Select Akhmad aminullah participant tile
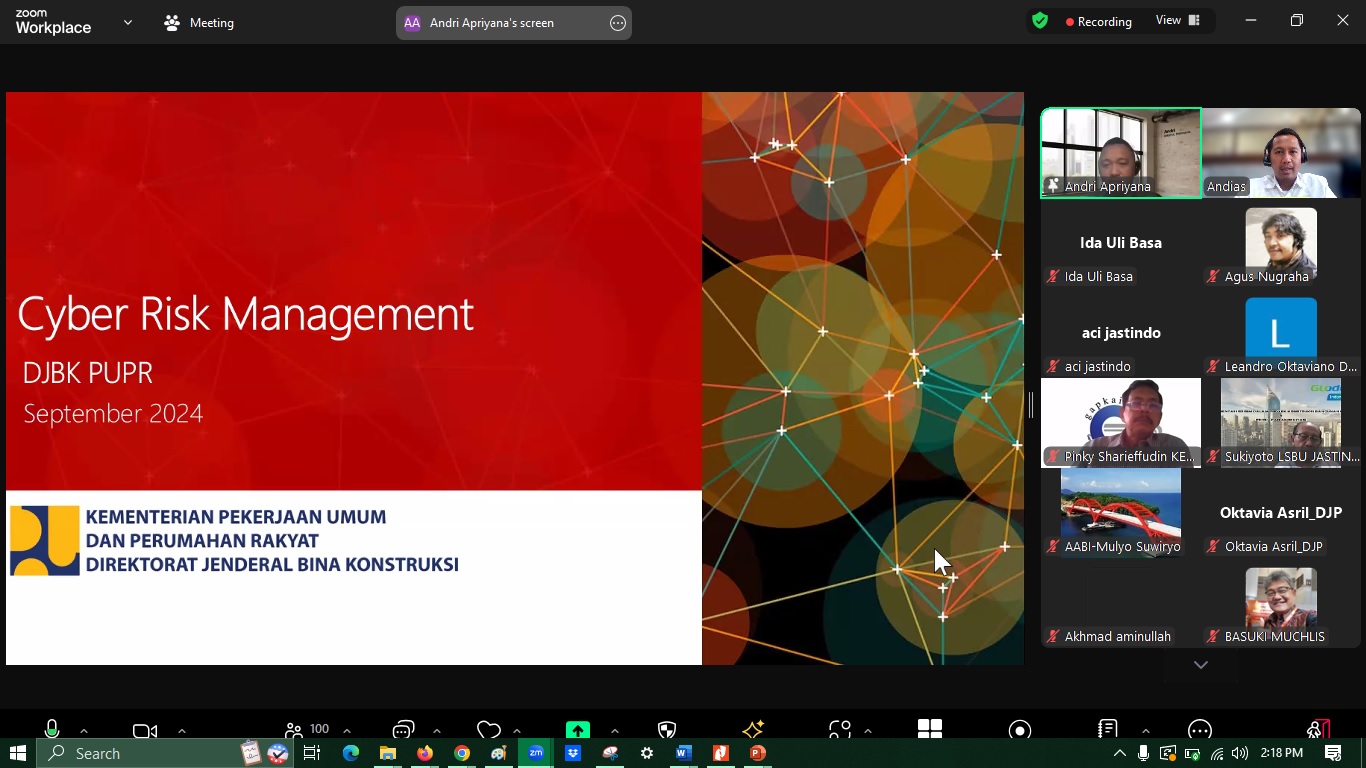The height and width of the screenshot is (768, 1366). click(x=1121, y=603)
